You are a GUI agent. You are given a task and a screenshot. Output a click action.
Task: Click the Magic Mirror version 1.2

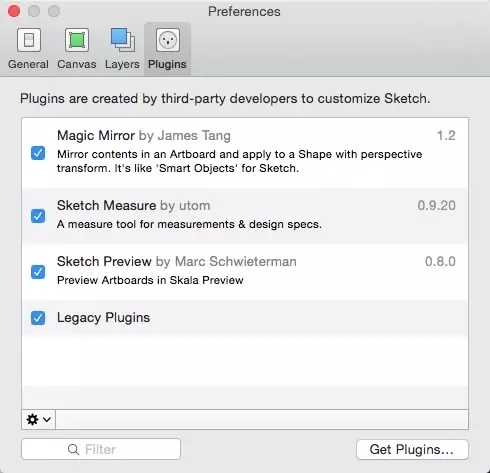(x=446, y=135)
